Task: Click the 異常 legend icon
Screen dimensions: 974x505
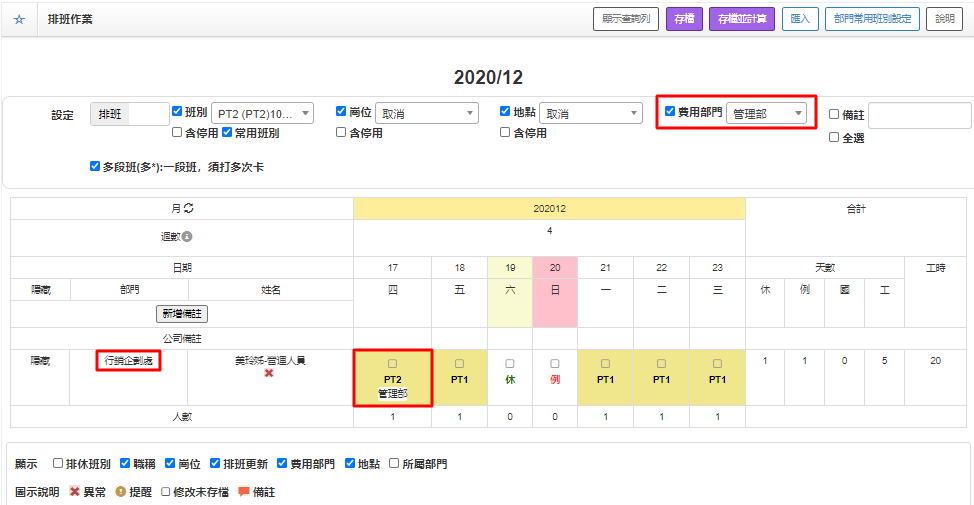Action: click(75, 491)
